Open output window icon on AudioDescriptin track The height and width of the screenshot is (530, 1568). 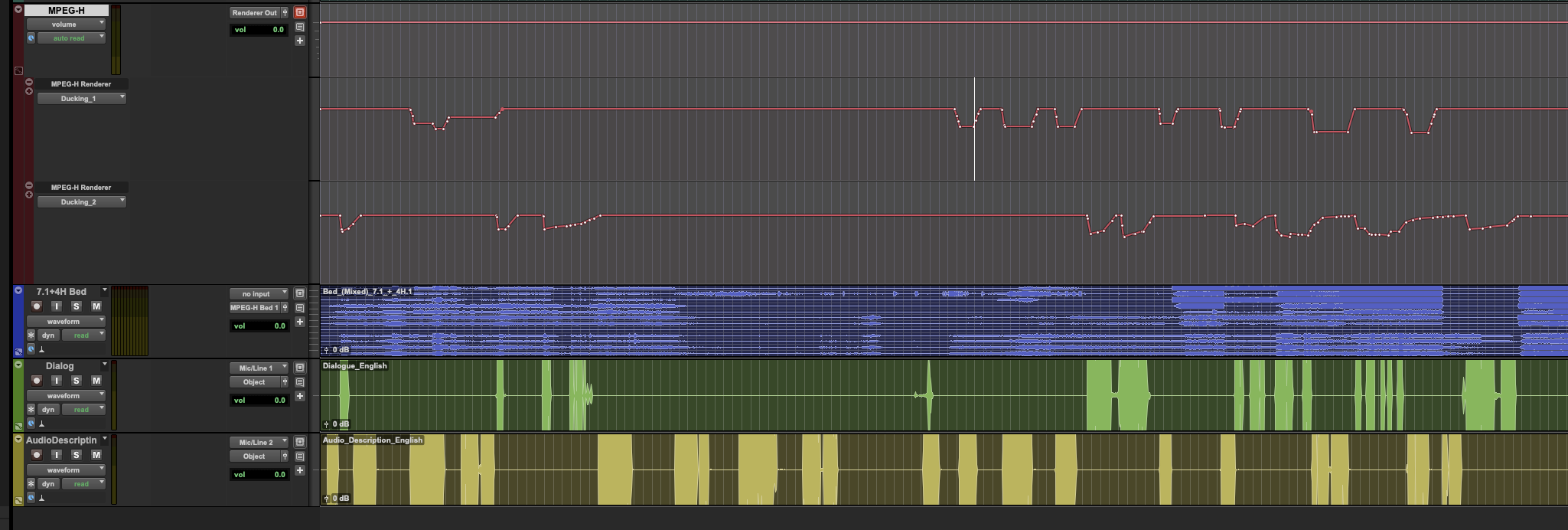point(300,442)
